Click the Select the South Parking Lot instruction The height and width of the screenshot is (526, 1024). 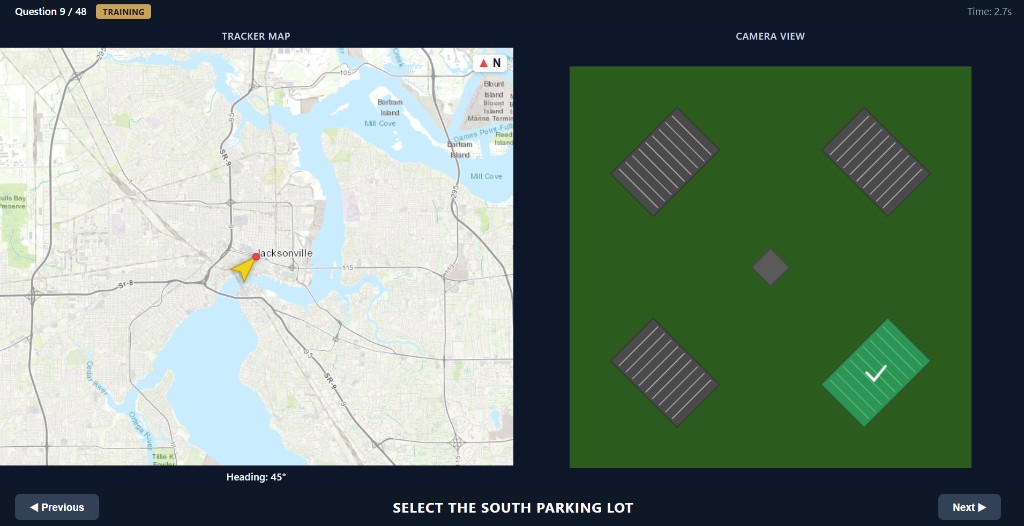point(513,508)
